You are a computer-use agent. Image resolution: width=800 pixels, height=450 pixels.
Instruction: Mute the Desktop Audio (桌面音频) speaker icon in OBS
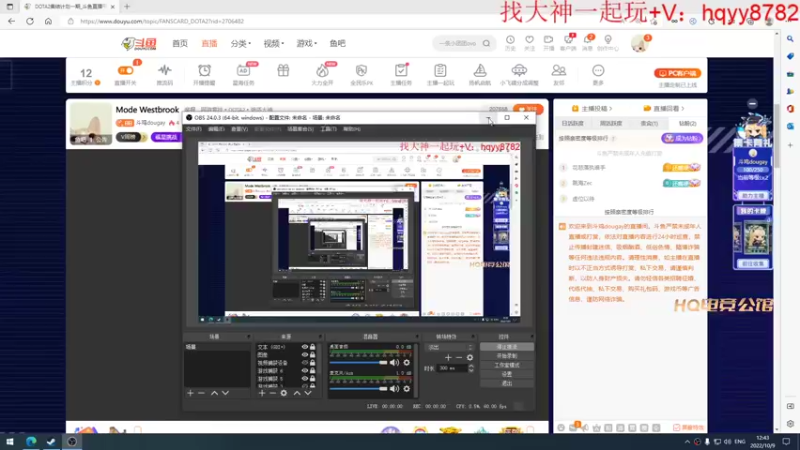[394, 363]
